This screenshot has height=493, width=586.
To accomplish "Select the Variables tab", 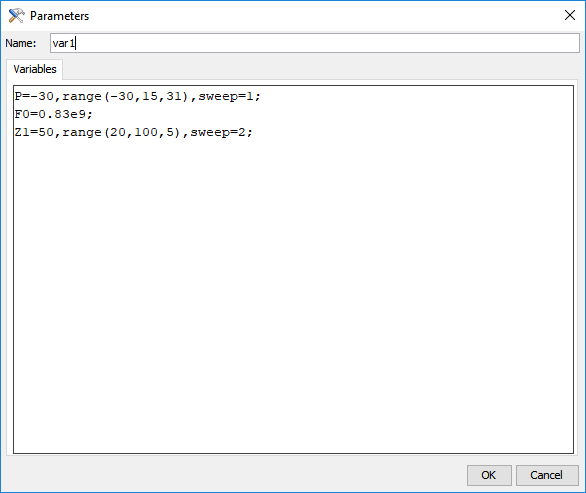I will pos(35,69).
